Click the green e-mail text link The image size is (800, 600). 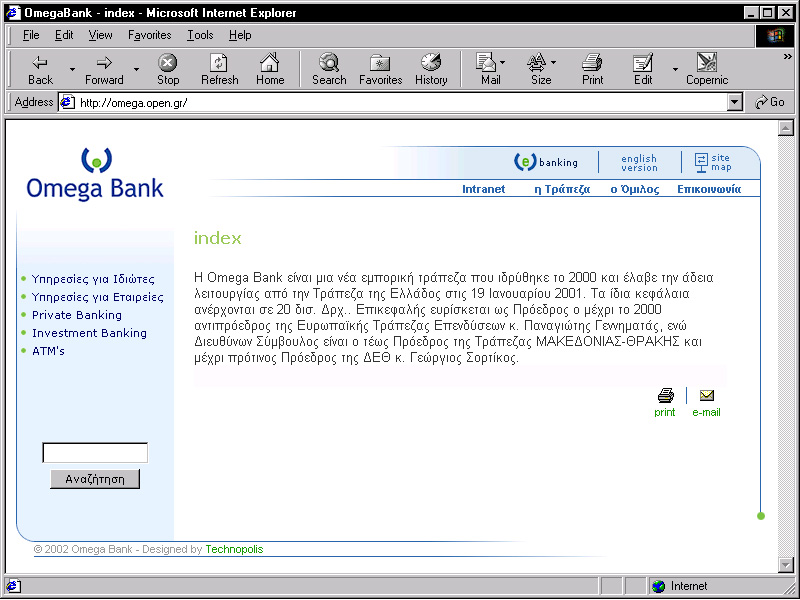[x=706, y=412]
